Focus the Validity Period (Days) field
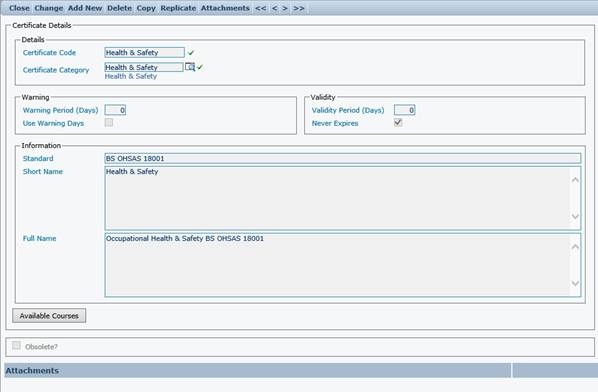 pos(405,110)
